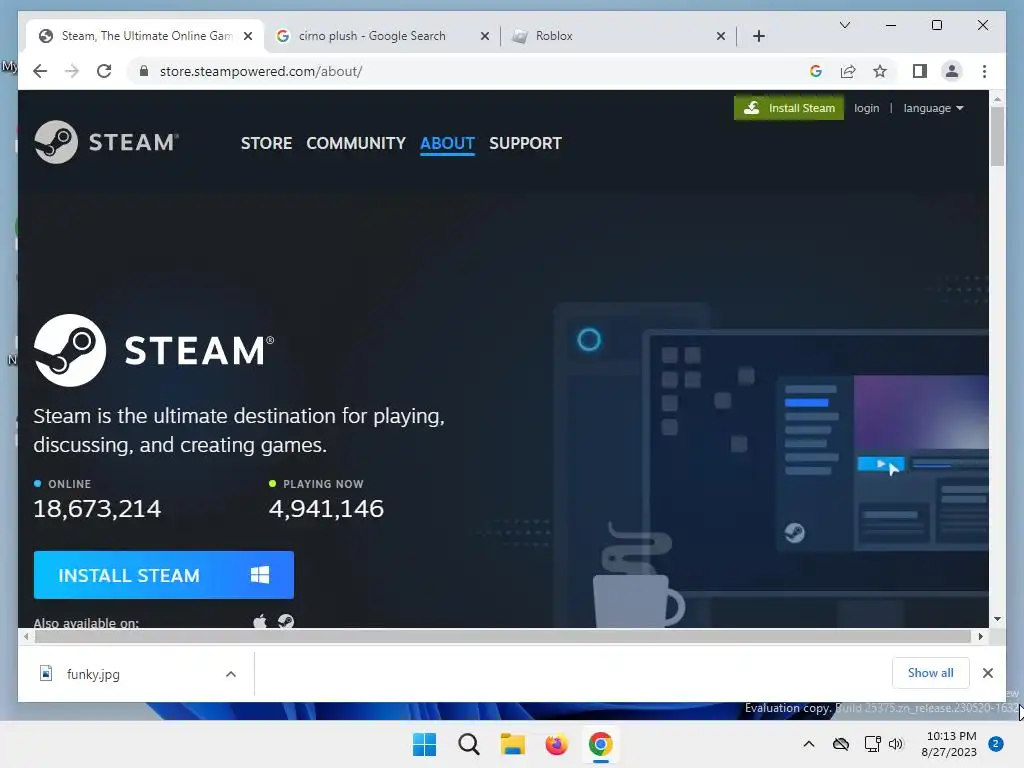The height and width of the screenshot is (768, 1024).
Task: Click the horizontal scrollbar thumb
Action: (x=503, y=636)
